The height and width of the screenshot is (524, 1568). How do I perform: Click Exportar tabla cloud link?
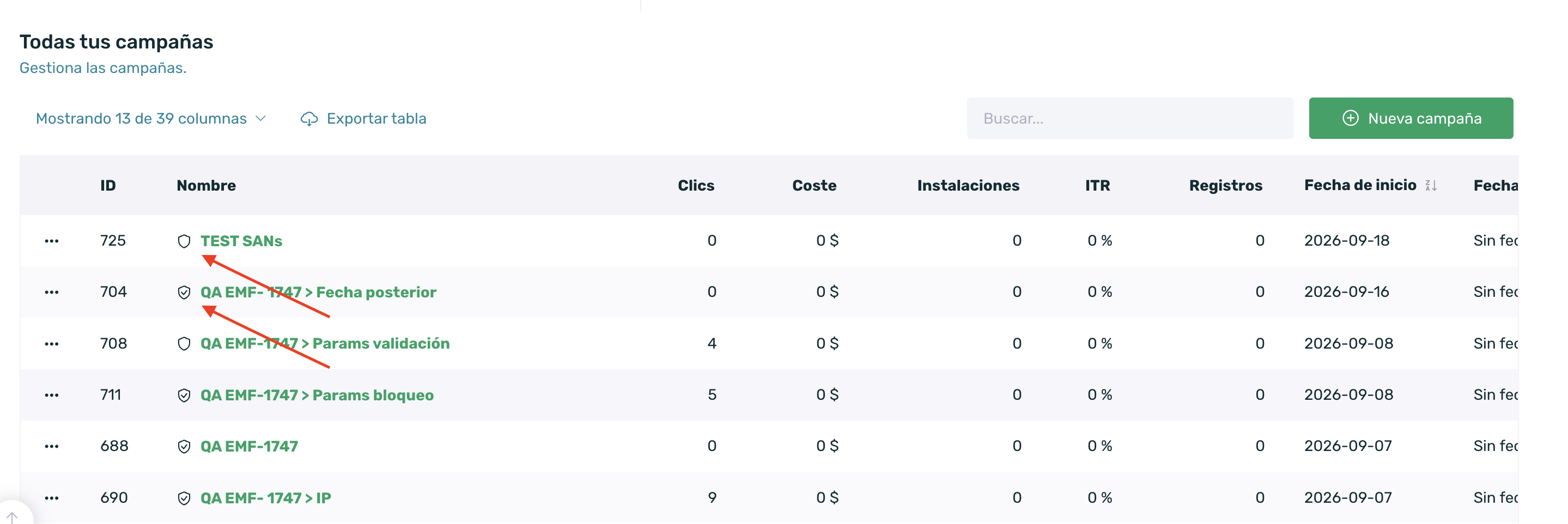tap(363, 118)
